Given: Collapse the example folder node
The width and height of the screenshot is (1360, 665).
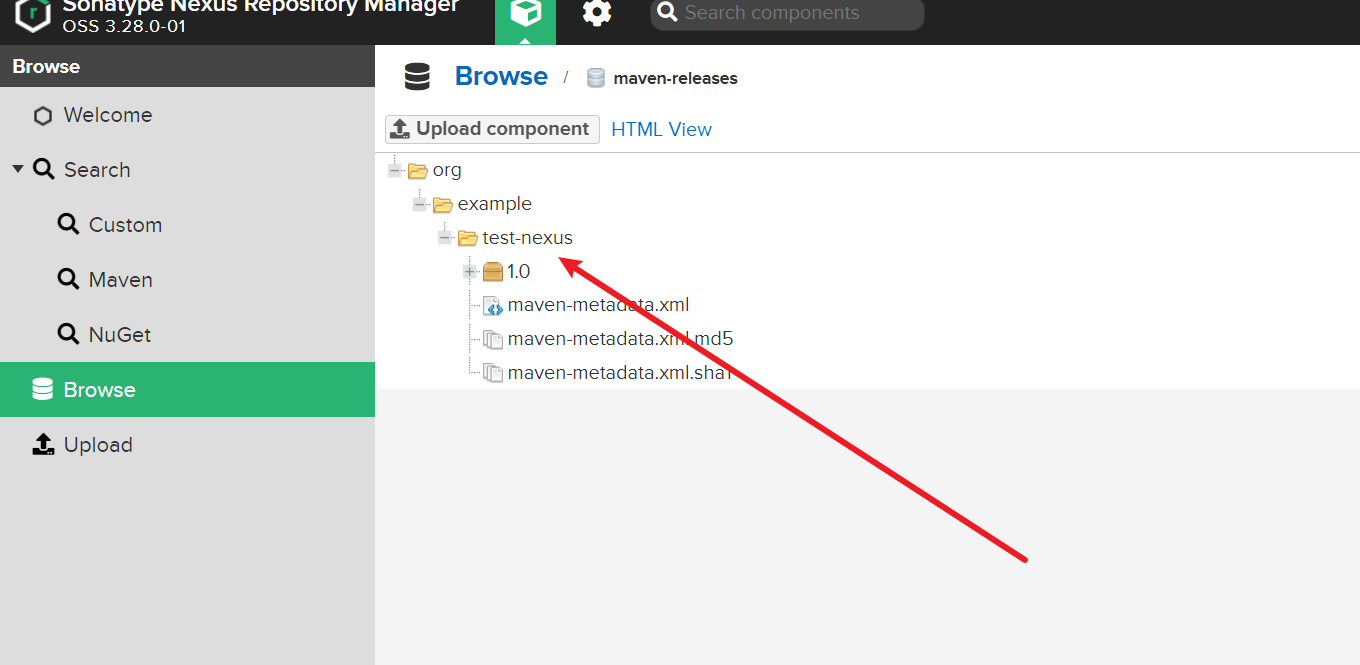Looking at the screenshot, I should tap(420, 204).
